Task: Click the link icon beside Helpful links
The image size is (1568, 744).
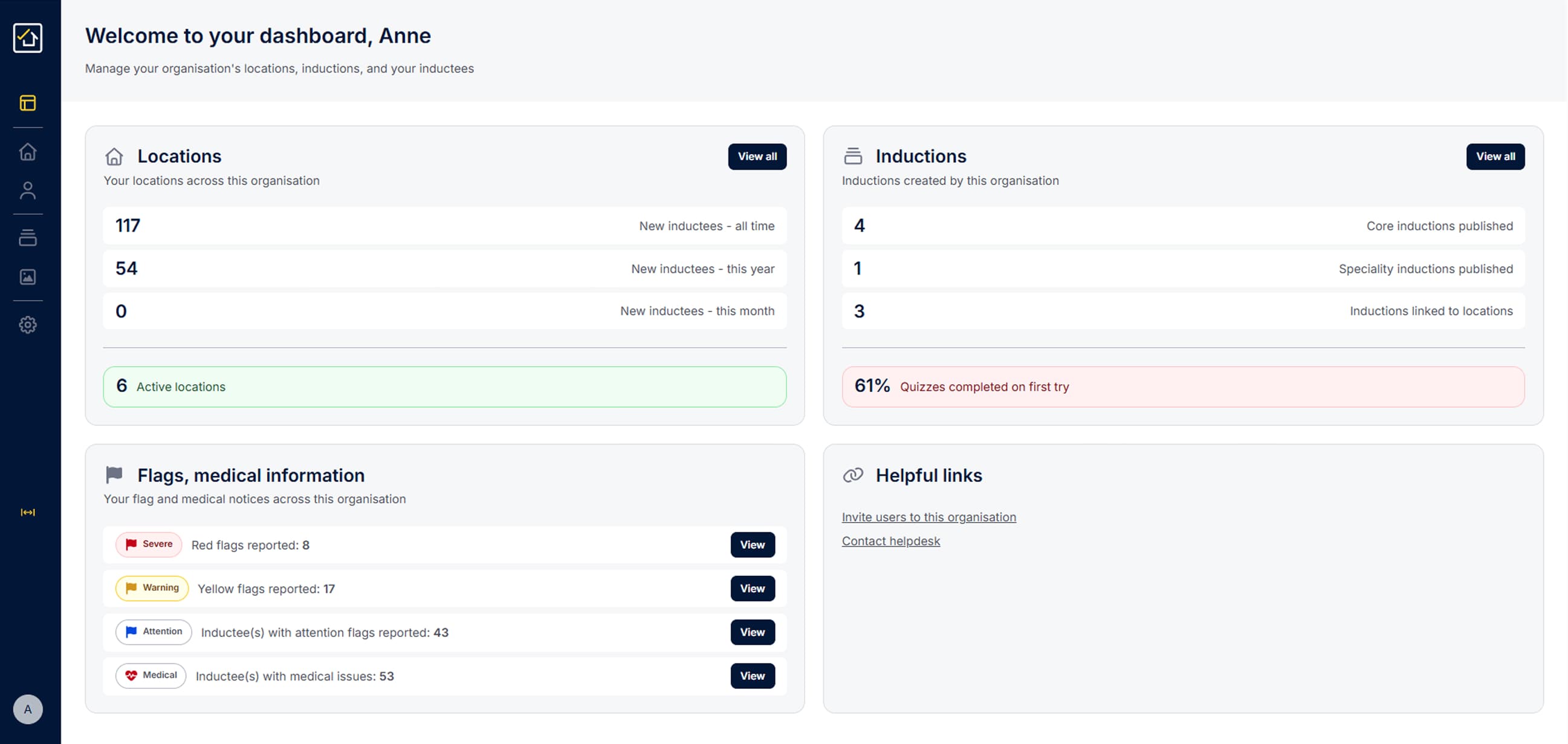Action: click(852, 475)
